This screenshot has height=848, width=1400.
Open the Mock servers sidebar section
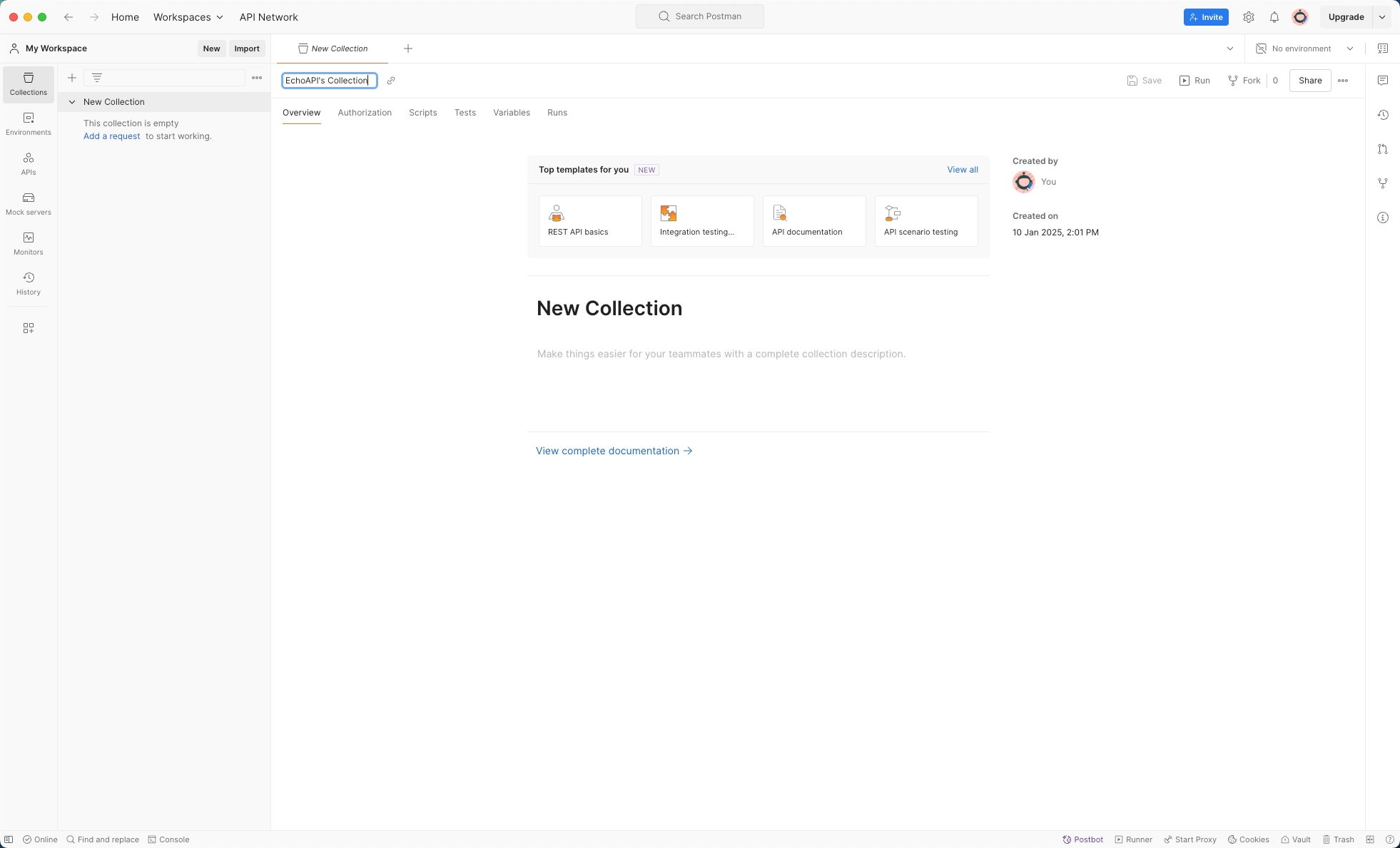click(29, 203)
